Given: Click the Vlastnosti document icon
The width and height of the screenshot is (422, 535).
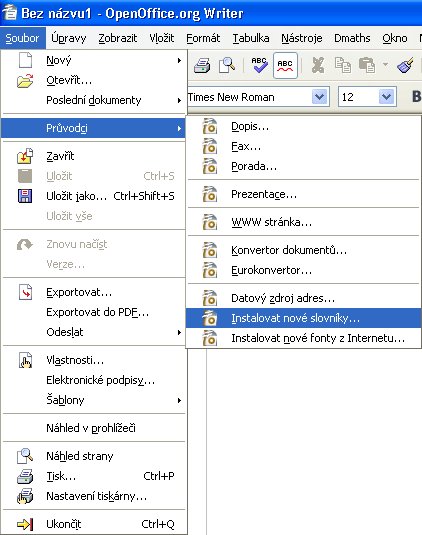Looking at the screenshot, I should [26, 360].
